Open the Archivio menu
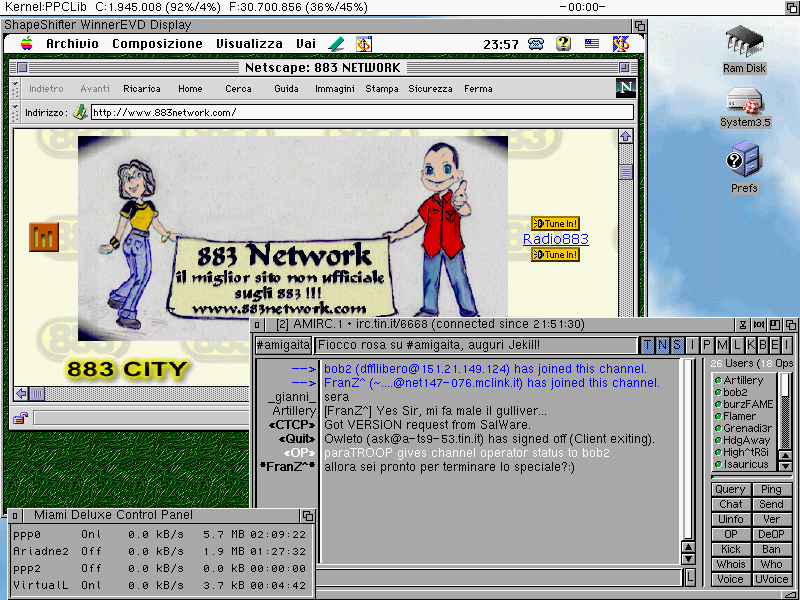This screenshot has height=600, width=800. pos(72,44)
